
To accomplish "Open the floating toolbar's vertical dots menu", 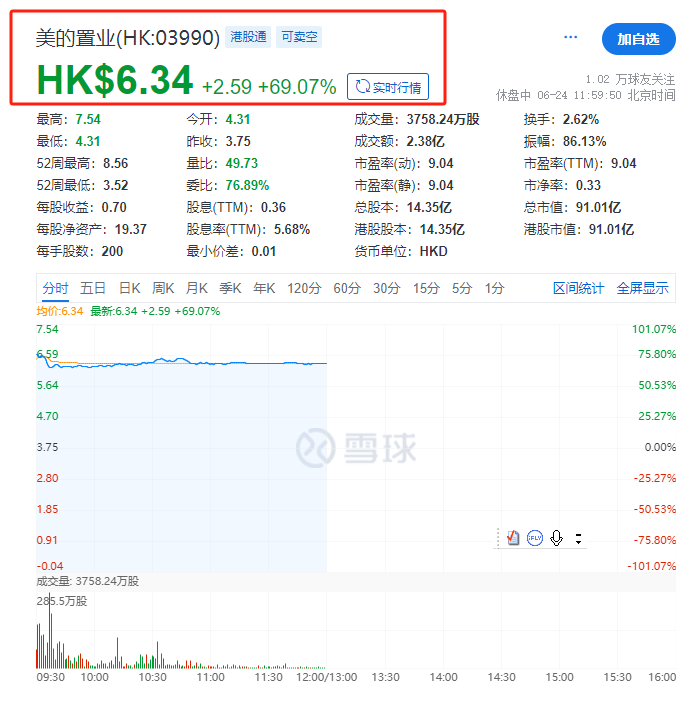I will pos(578,539).
